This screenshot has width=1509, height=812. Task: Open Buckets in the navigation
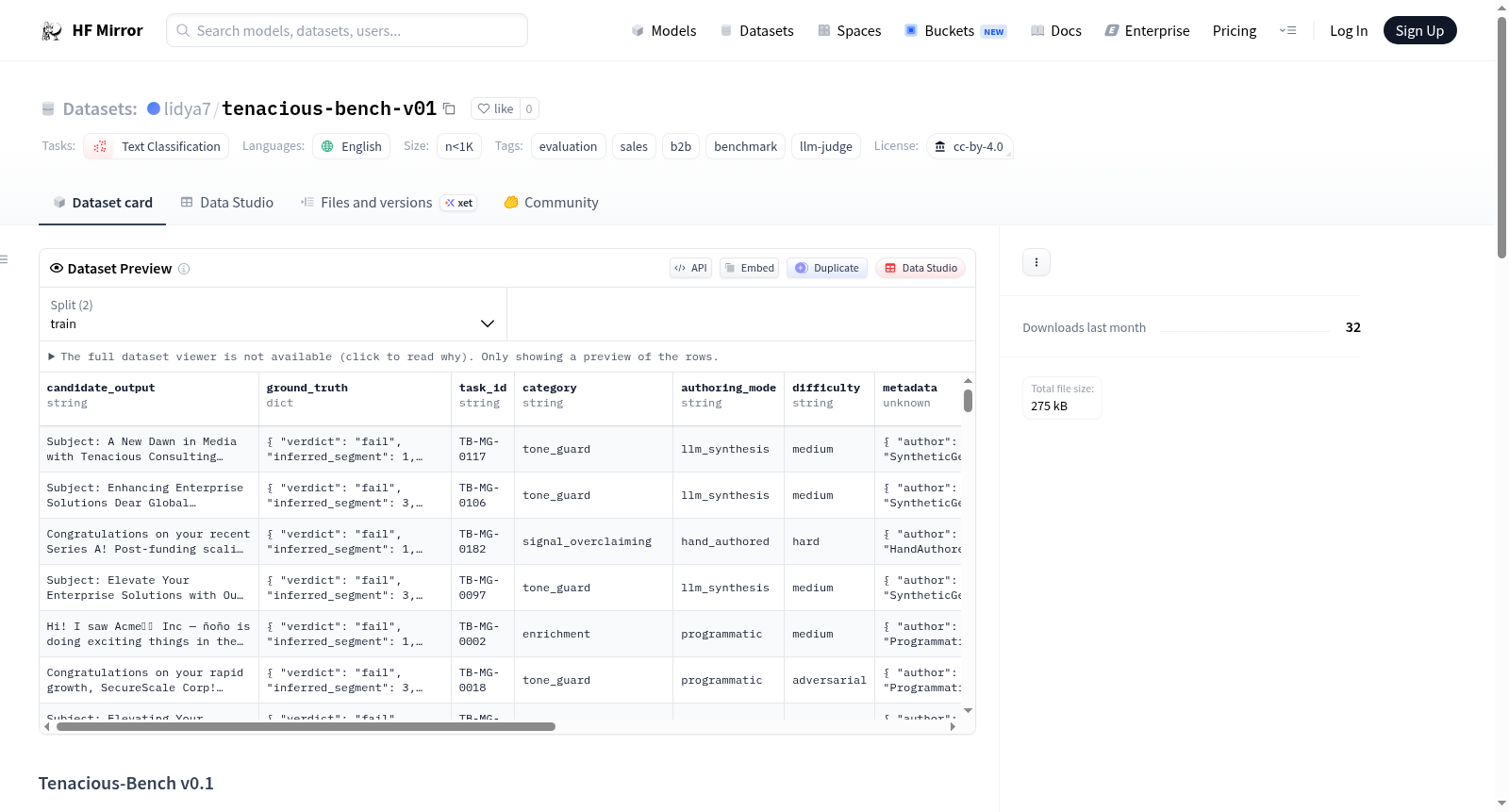pyautogui.click(x=955, y=31)
